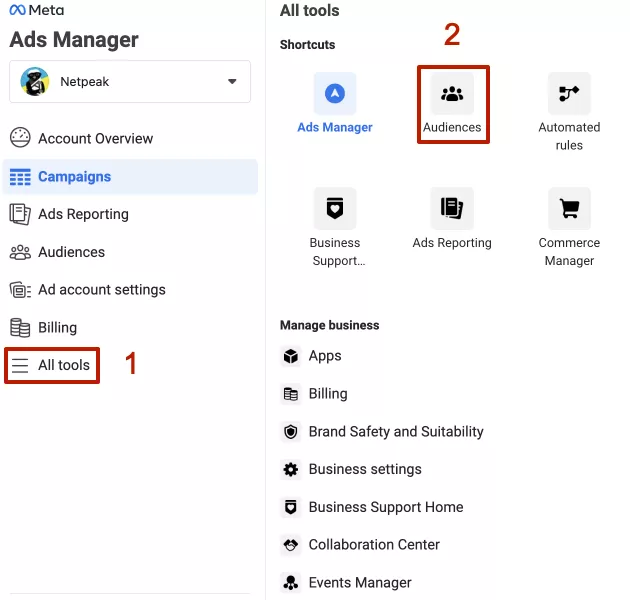Open Account Overview in sidebar
630x600 pixels.
coord(95,139)
